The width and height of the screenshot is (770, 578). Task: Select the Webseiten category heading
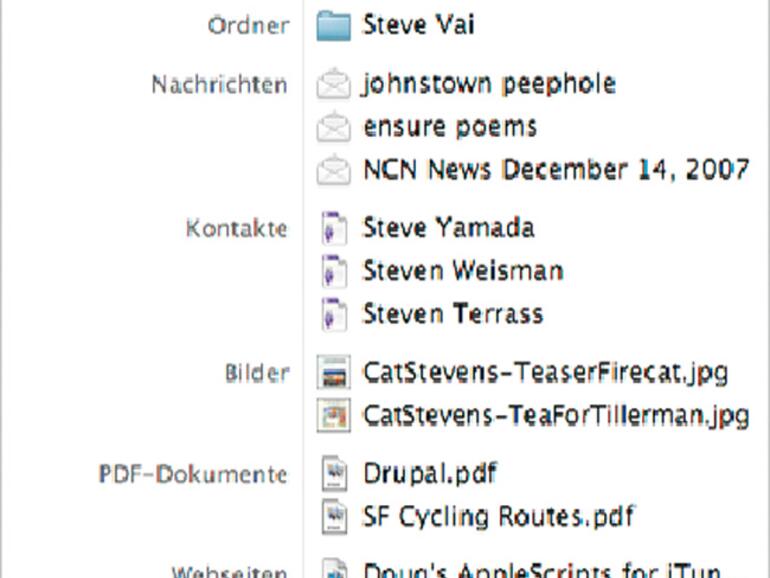(x=229, y=572)
